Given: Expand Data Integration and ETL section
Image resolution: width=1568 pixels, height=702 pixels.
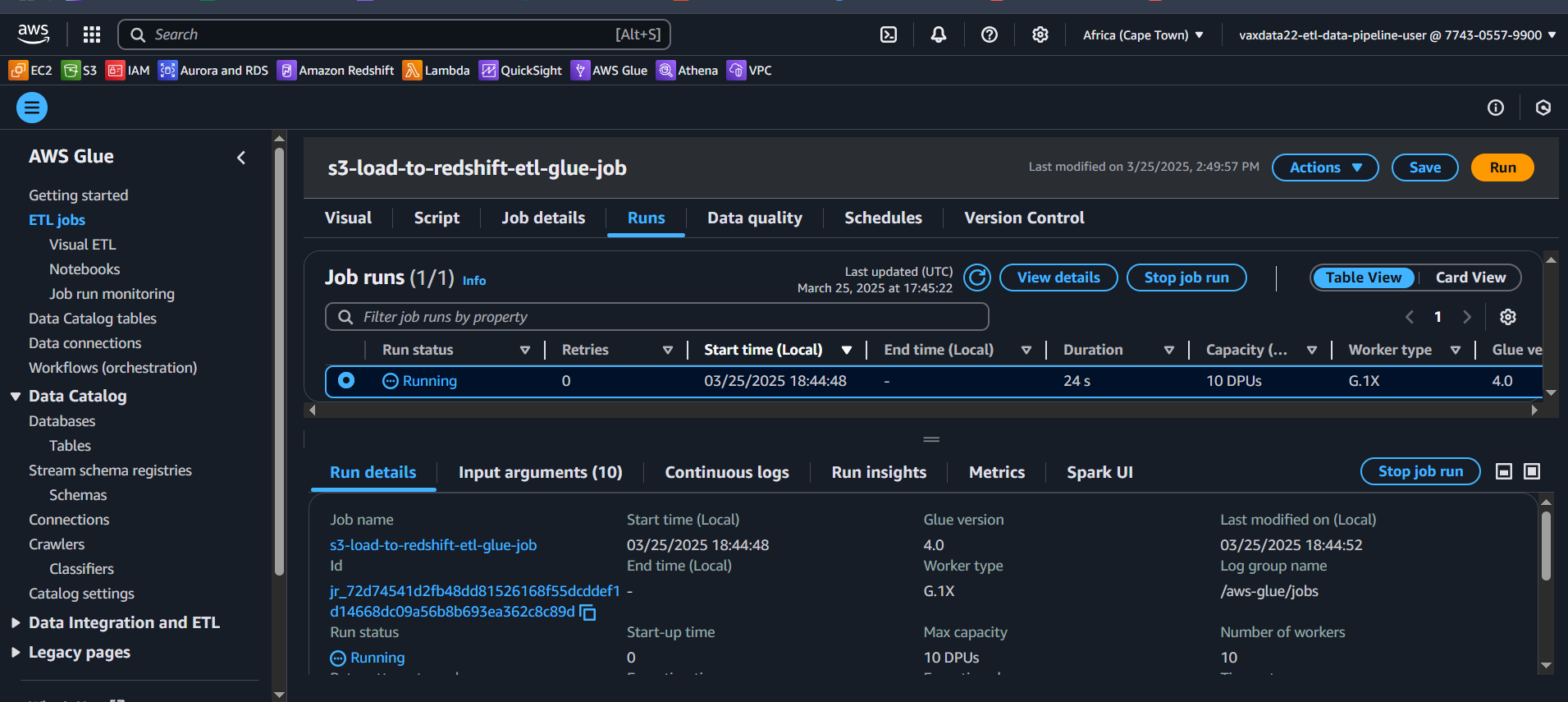Looking at the screenshot, I should (x=16, y=623).
